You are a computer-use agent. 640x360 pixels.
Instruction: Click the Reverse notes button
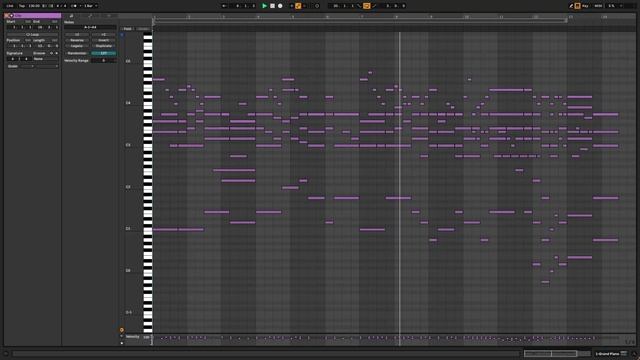[77, 40]
